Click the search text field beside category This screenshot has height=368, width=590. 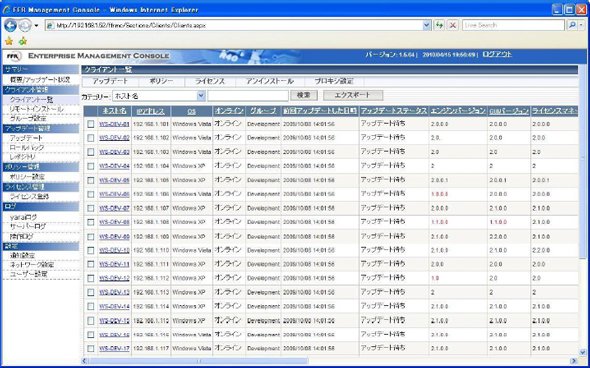[248, 96]
